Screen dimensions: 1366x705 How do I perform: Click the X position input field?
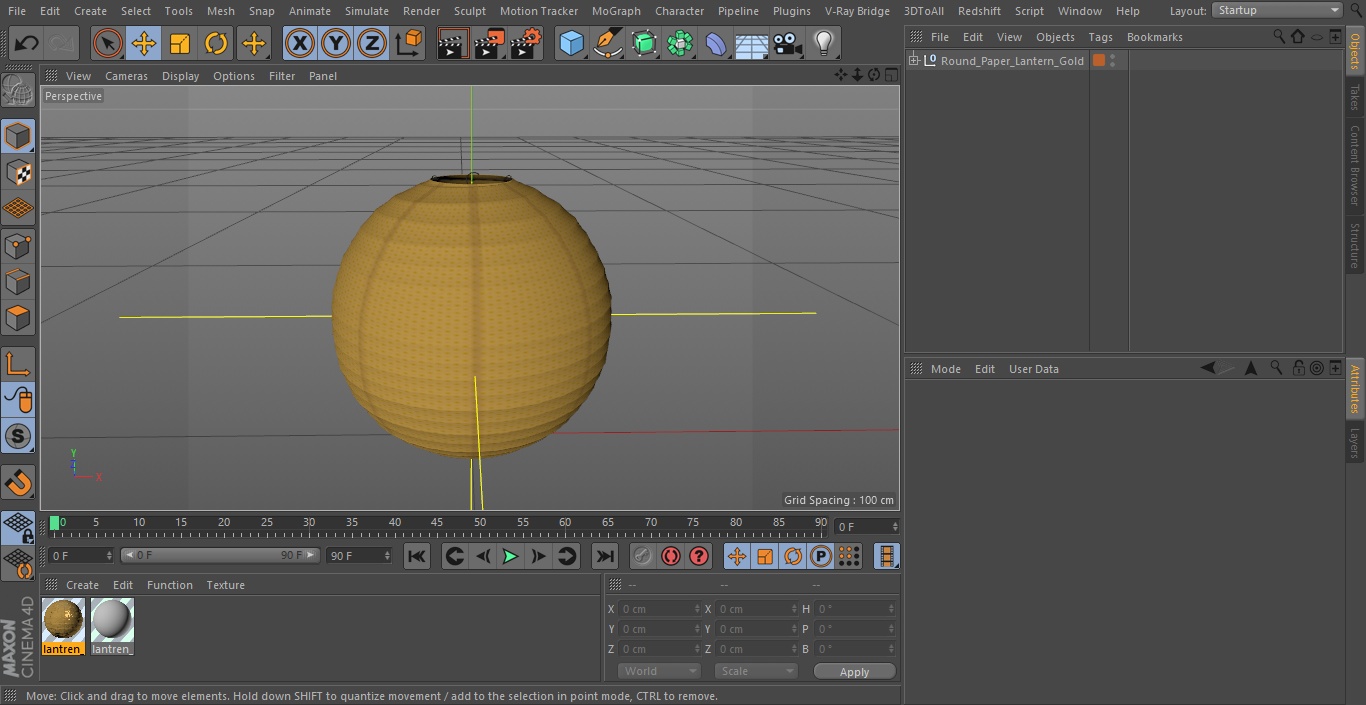pyautogui.click(x=659, y=609)
